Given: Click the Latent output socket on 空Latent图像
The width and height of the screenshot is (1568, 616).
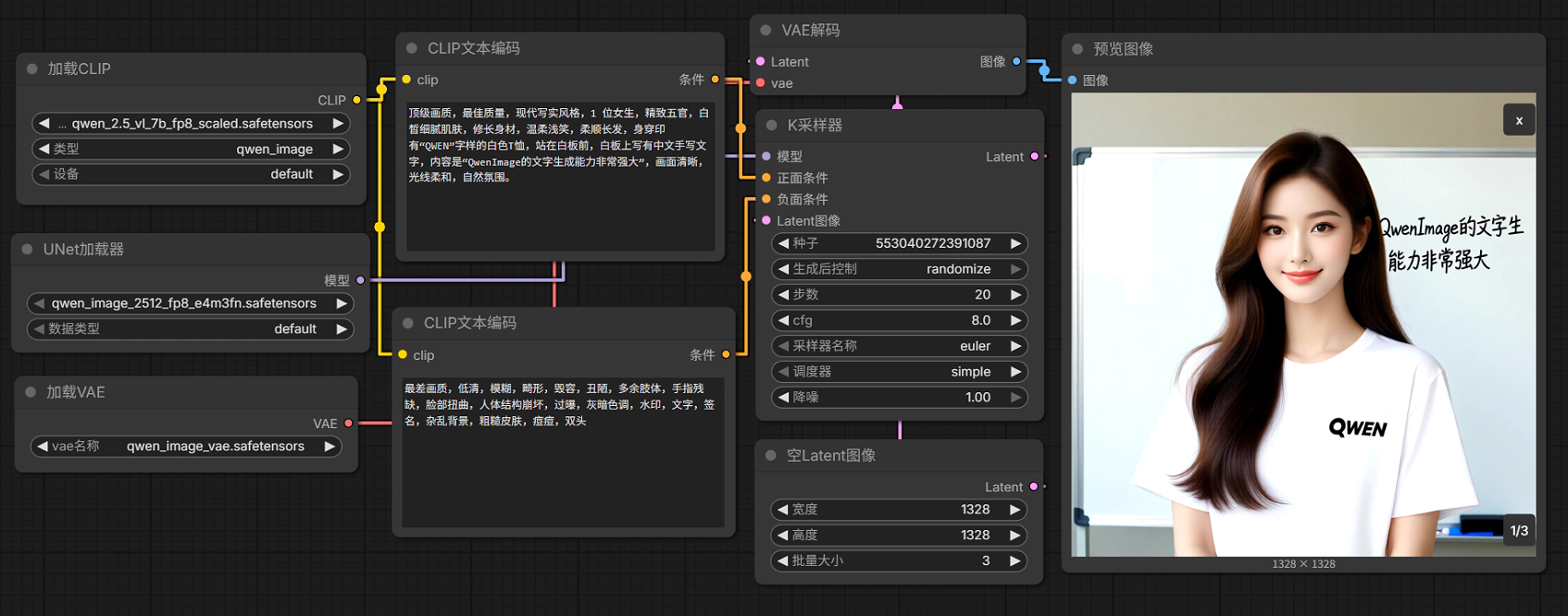Looking at the screenshot, I should pyautogui.click(x=1034, y=487).
